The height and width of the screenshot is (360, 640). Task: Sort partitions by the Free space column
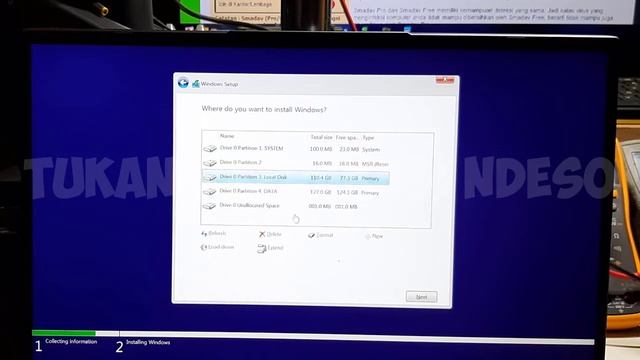tap(347, 138)
